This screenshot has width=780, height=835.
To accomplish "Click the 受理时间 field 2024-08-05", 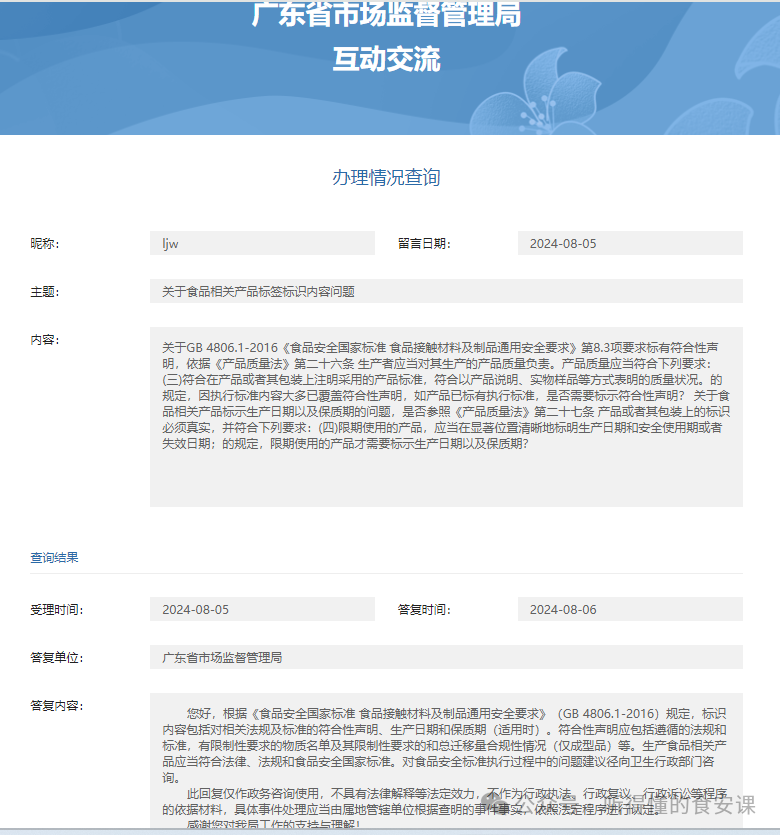I will click(262, 609).
